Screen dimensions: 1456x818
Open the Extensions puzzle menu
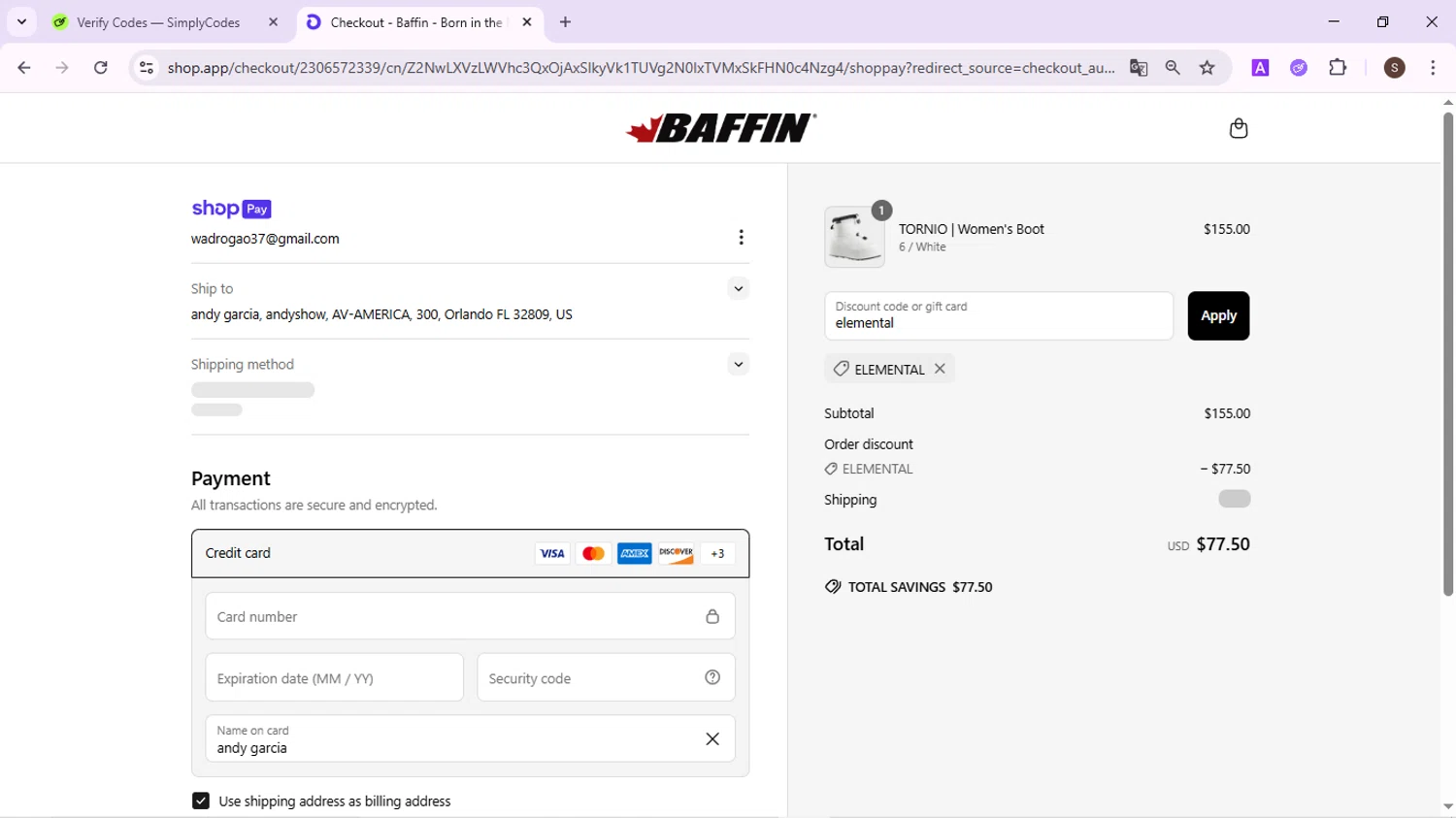1338,68
